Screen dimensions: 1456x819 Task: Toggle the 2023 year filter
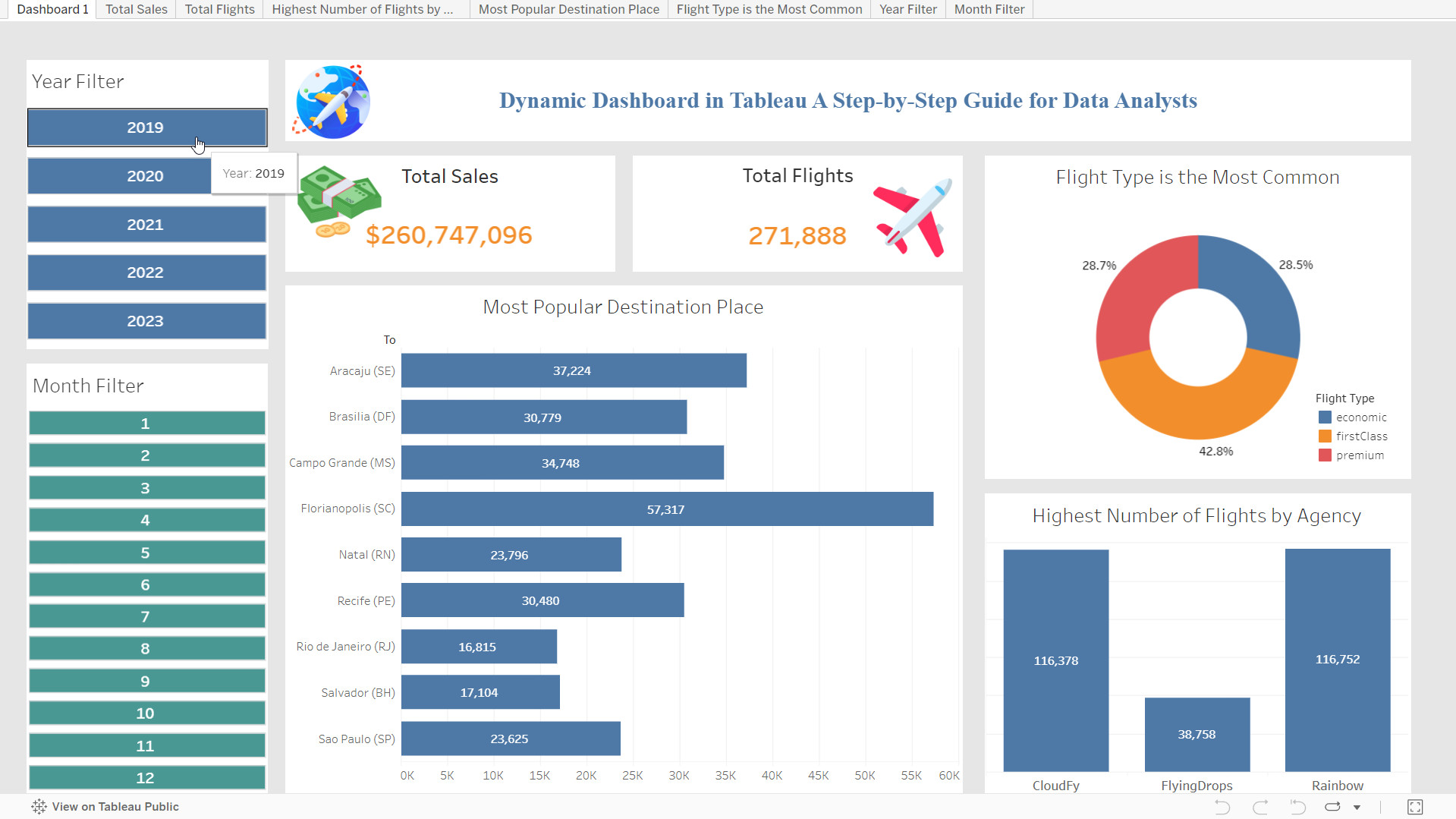point(146,321)
